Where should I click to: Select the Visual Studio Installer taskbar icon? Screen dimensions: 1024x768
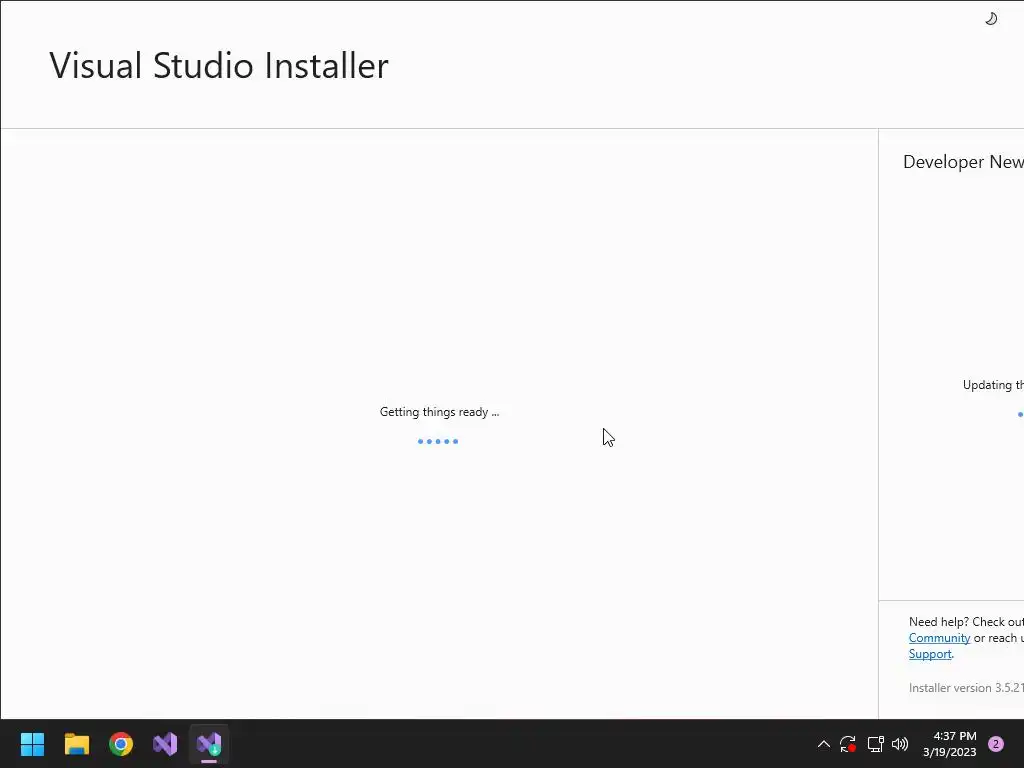click(x=209, y=744)
